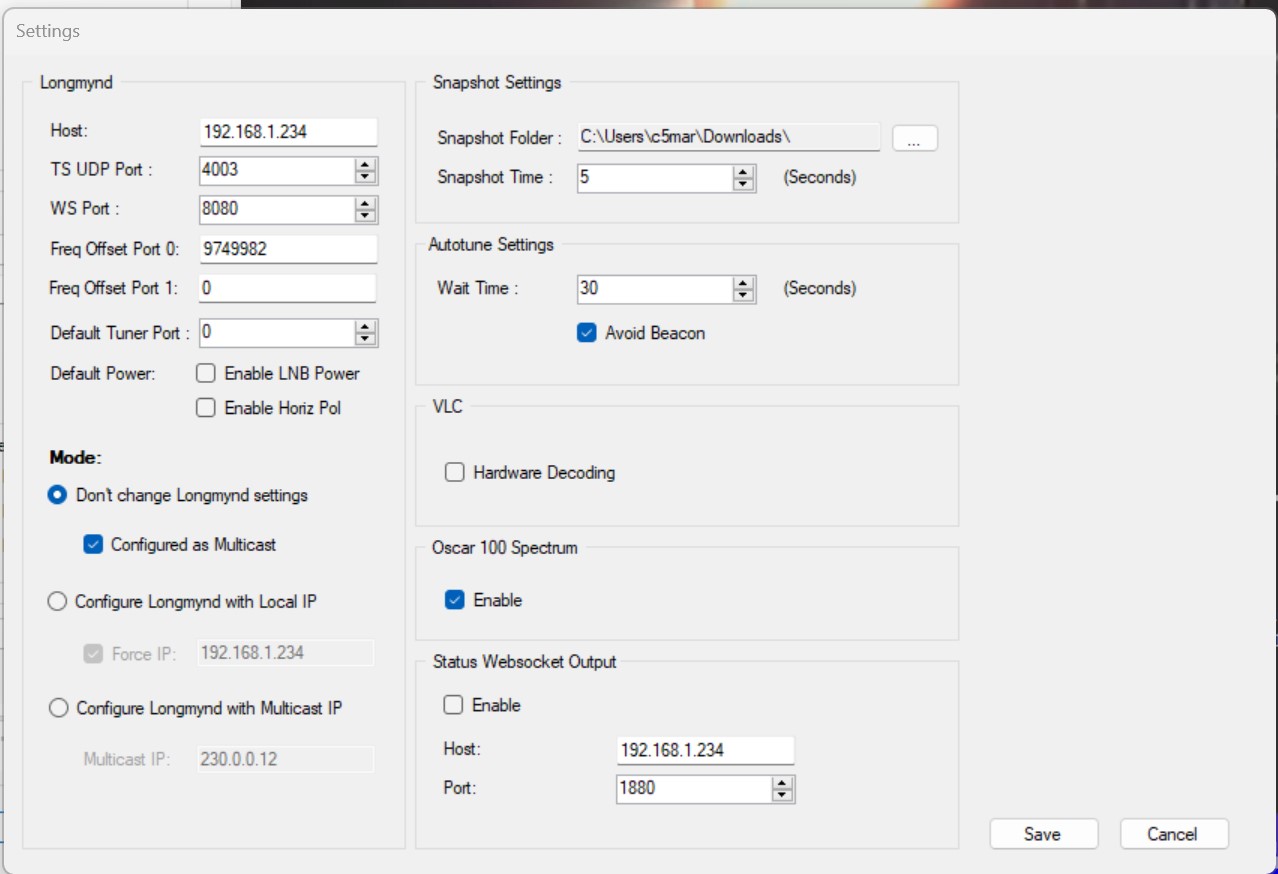Enable LNB Power checkbox

(206, 374)
